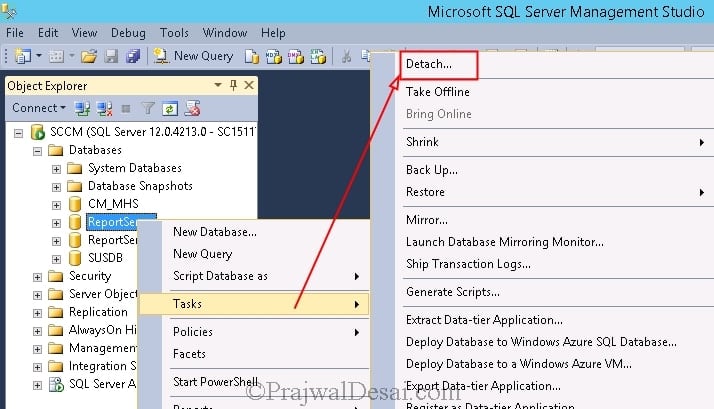Click the Refresh icon in Object Explorer
This screenshot has height=409, width=714.
pyautogui.click(x=170, y=108)
